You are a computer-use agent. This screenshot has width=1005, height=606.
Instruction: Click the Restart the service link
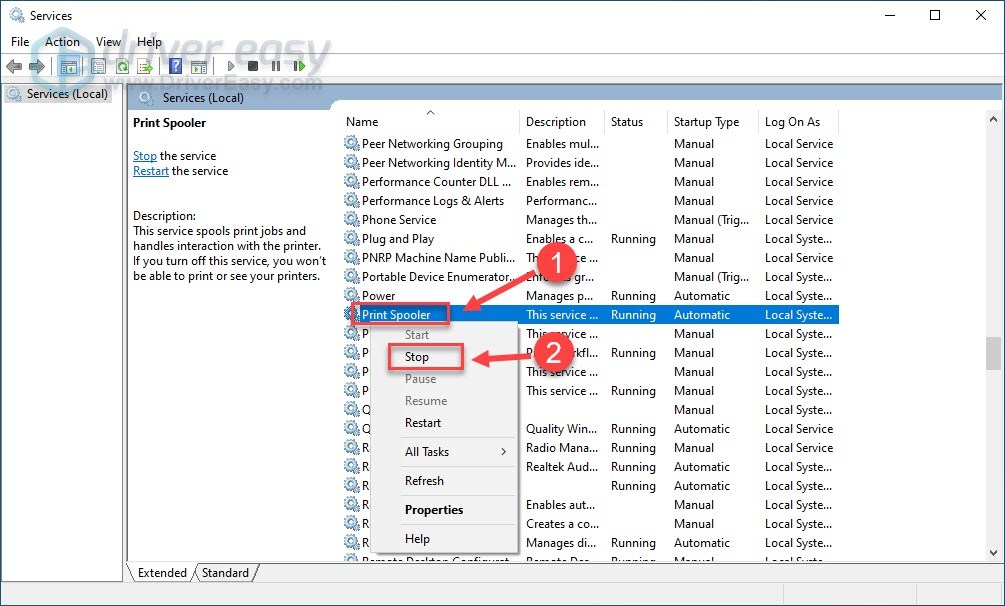[x=151, y=171]
